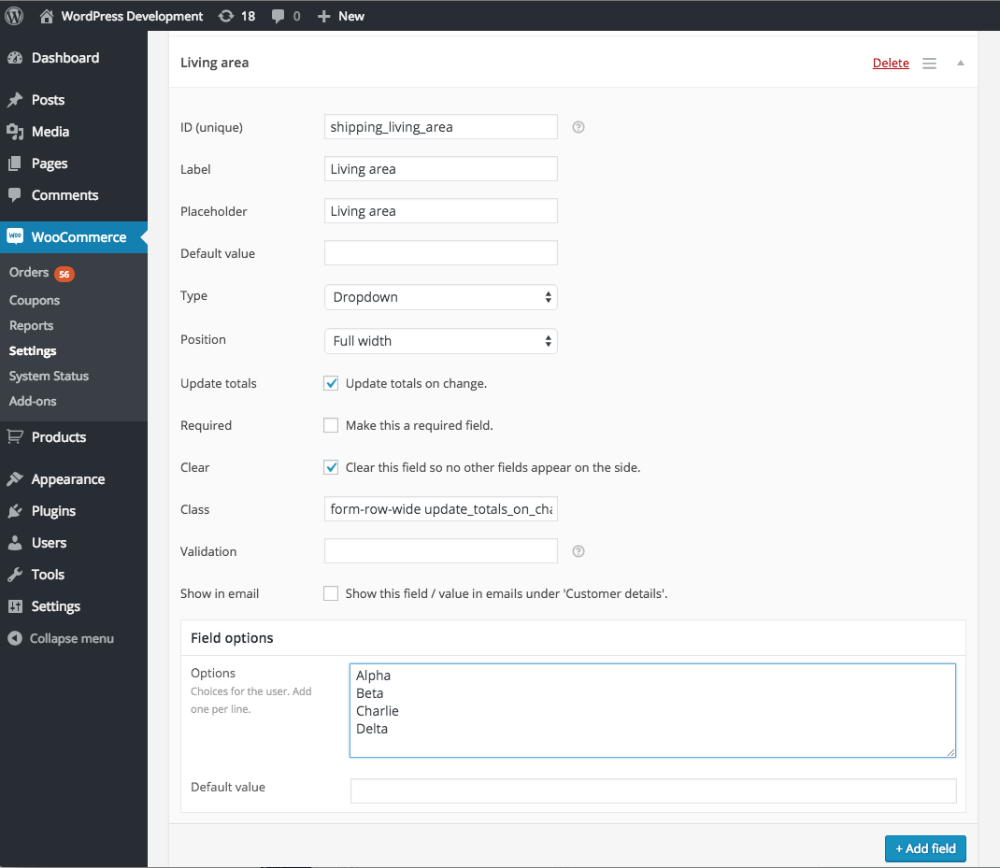Click the WordPress logo icon
This screenshot has width=1000, height=868.
point(14,15)
